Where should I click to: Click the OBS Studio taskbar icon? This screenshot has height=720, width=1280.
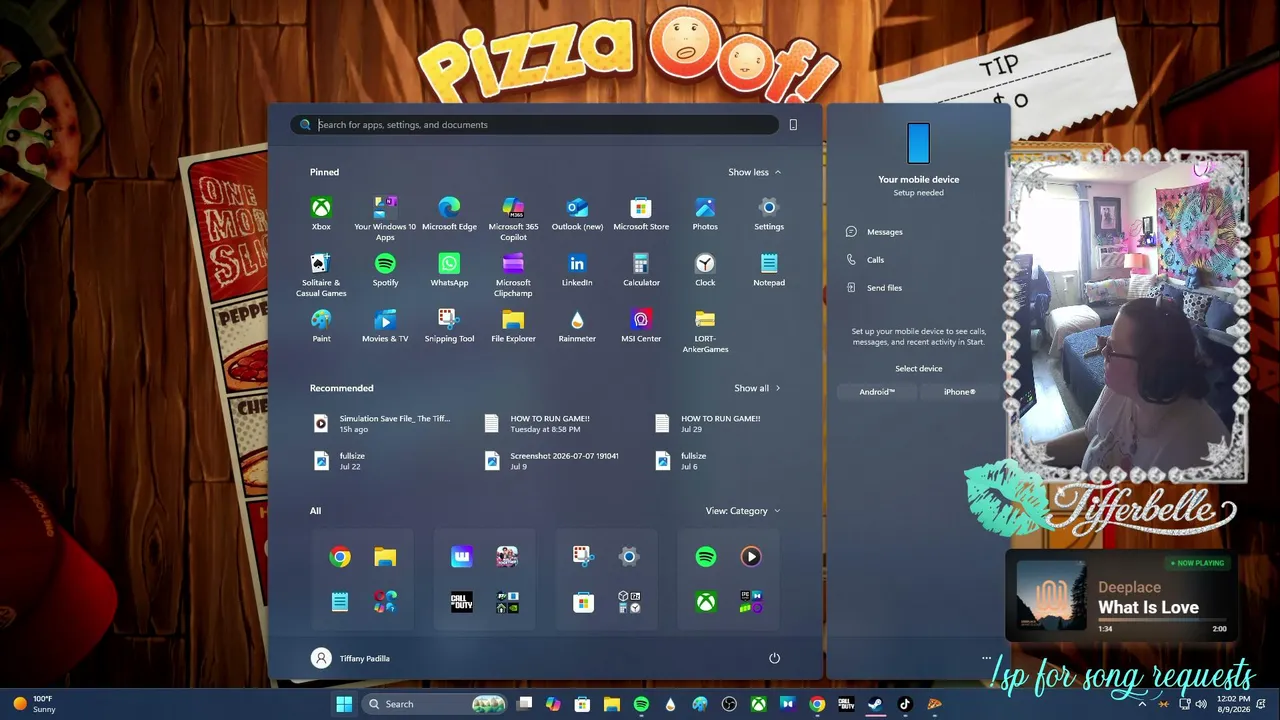tap(729, 704)
